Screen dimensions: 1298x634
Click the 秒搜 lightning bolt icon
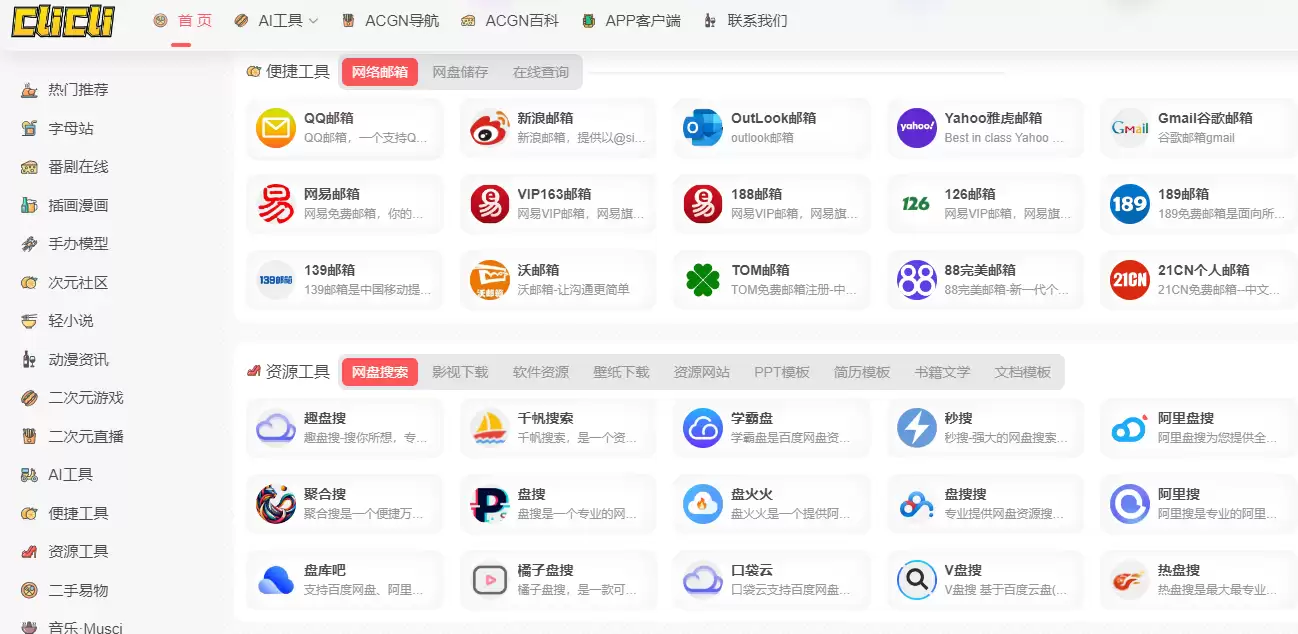tap(916, 428)
